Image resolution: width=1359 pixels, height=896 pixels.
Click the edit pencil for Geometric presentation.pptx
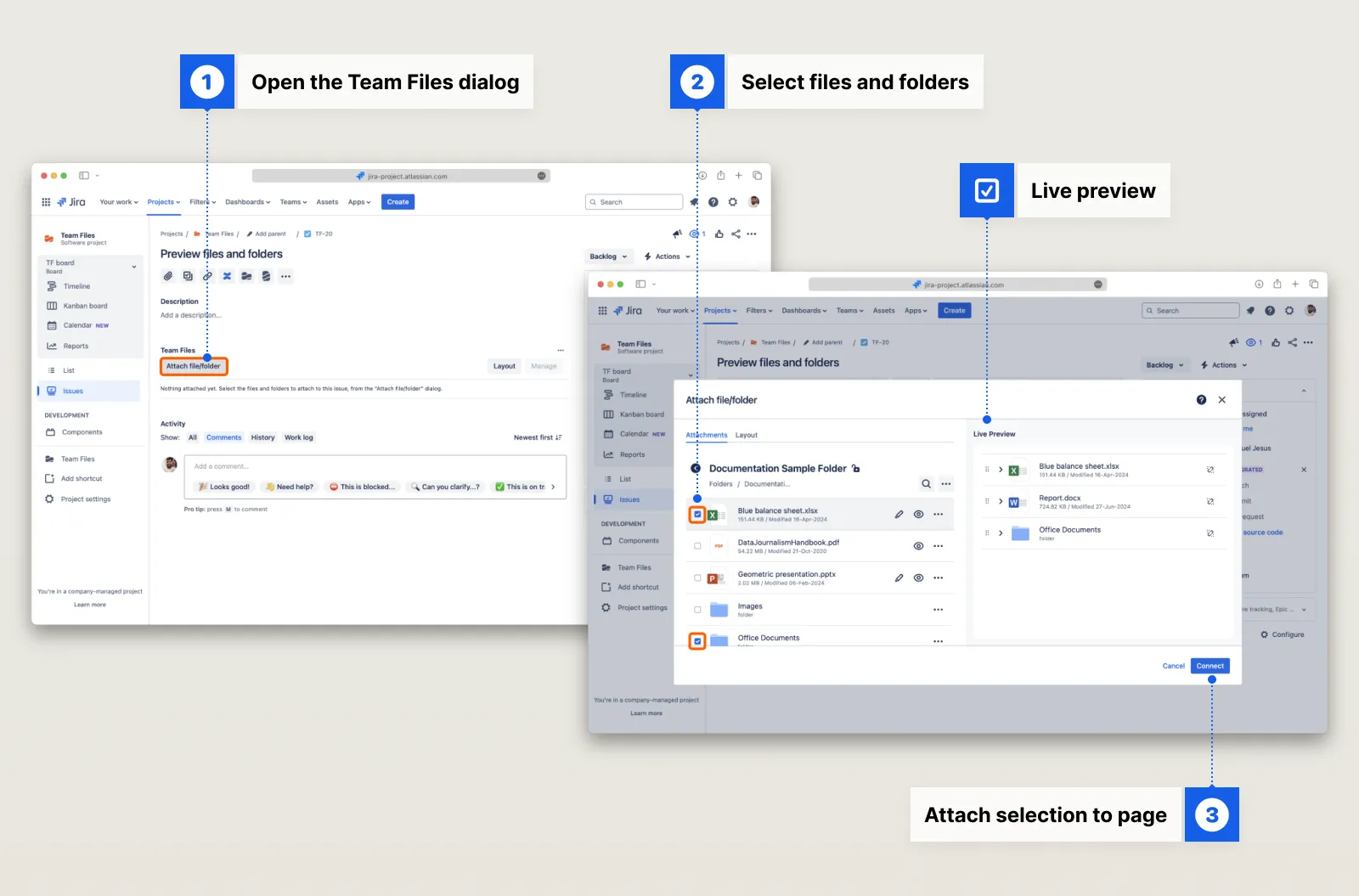[899, 578]
